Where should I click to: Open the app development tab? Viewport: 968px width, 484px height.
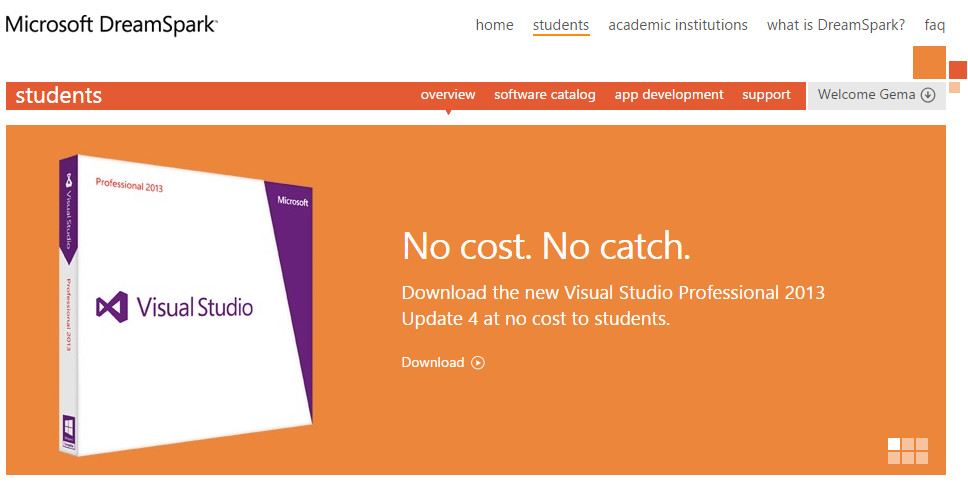click(x=669, y=95)
